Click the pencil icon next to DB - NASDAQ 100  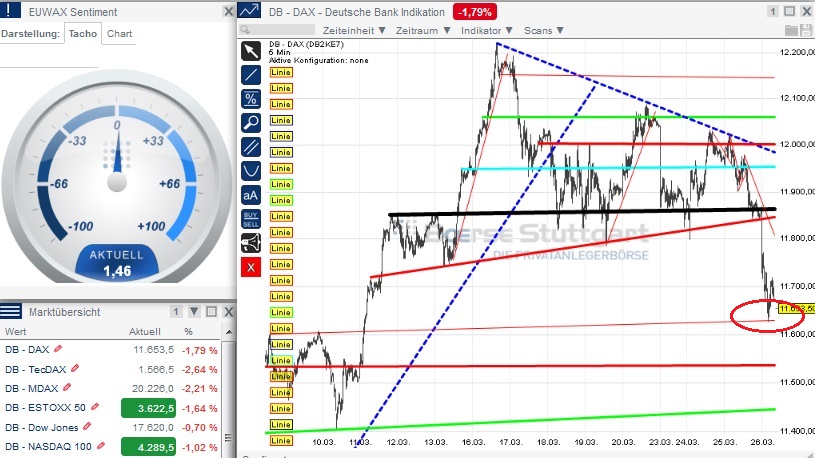click(101, 446)
